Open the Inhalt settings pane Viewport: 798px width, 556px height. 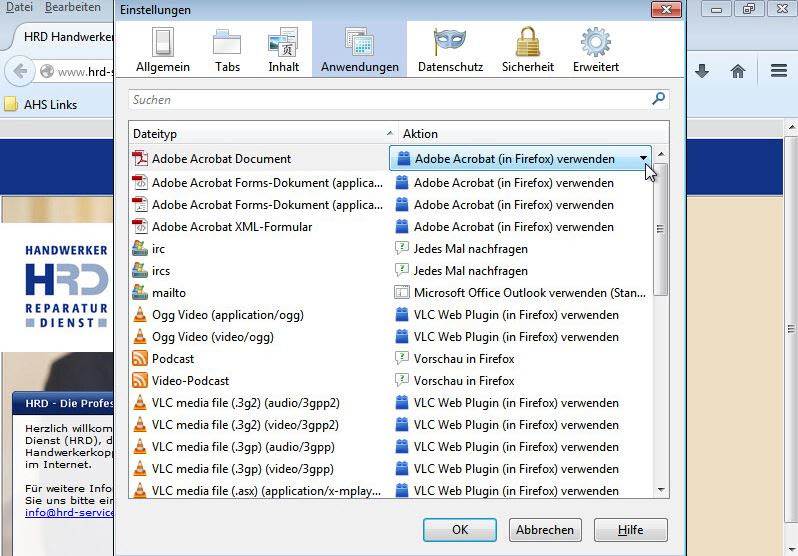(x=283, y=50)
